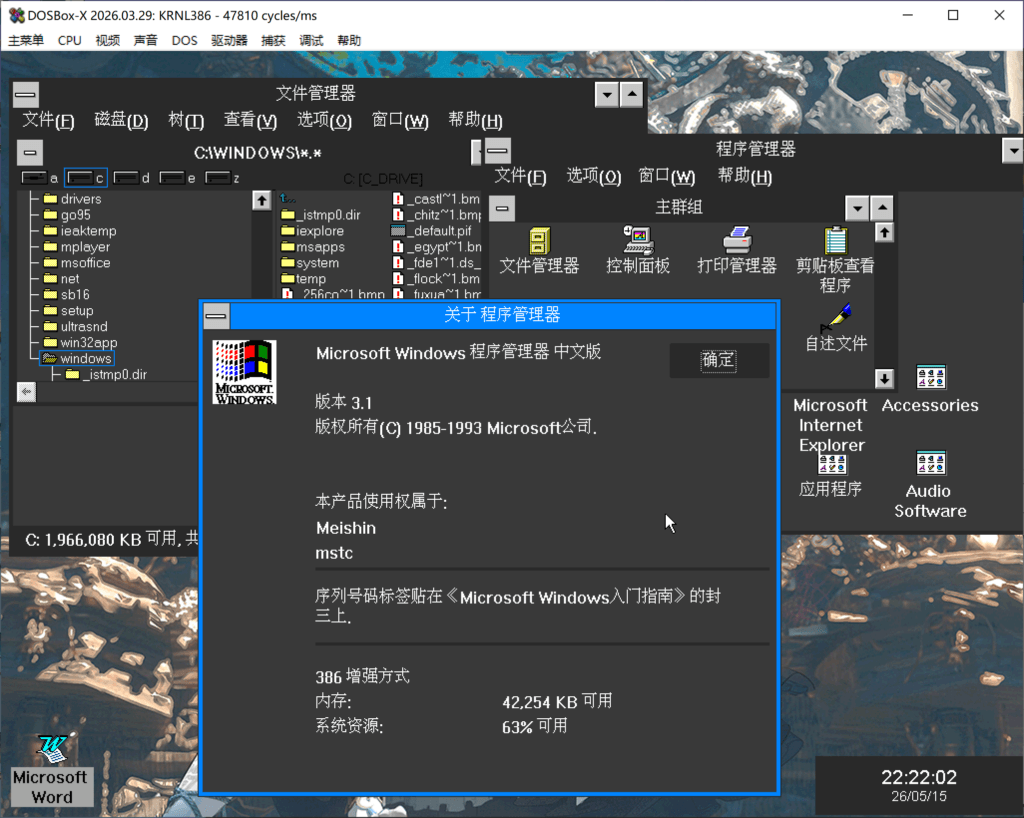Select the sb16 folder in tree
This screenshot has height=818, width=1024.
click(67, 294)
